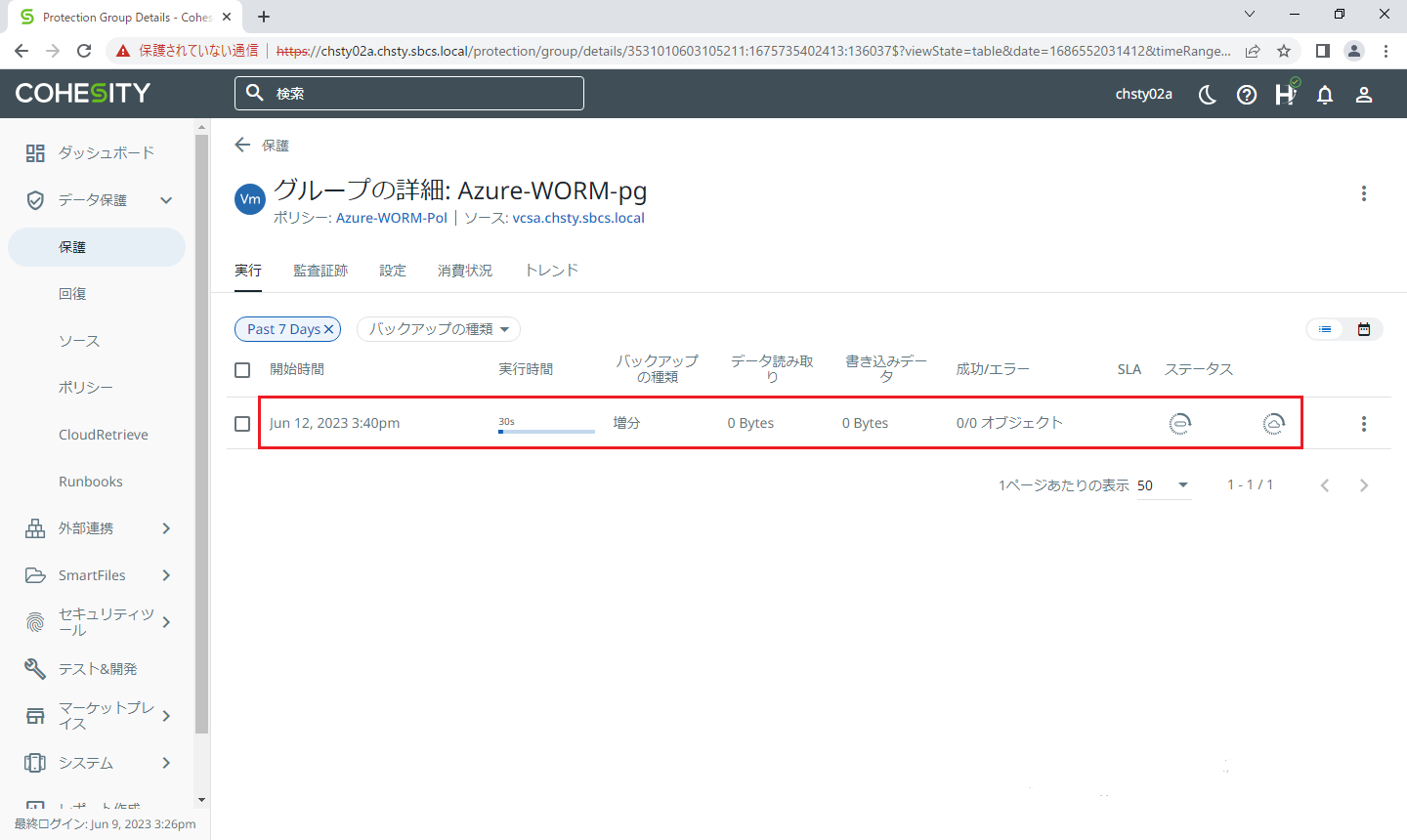Switch to calendar view icon
Viewport: 1407px width, 840px height.
[1364, 329]
